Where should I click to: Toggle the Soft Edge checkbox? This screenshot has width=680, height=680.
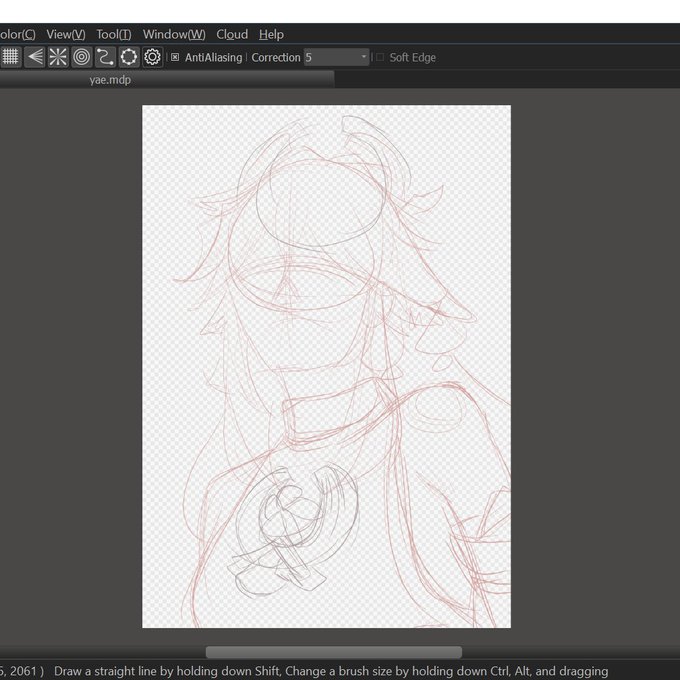380,57
